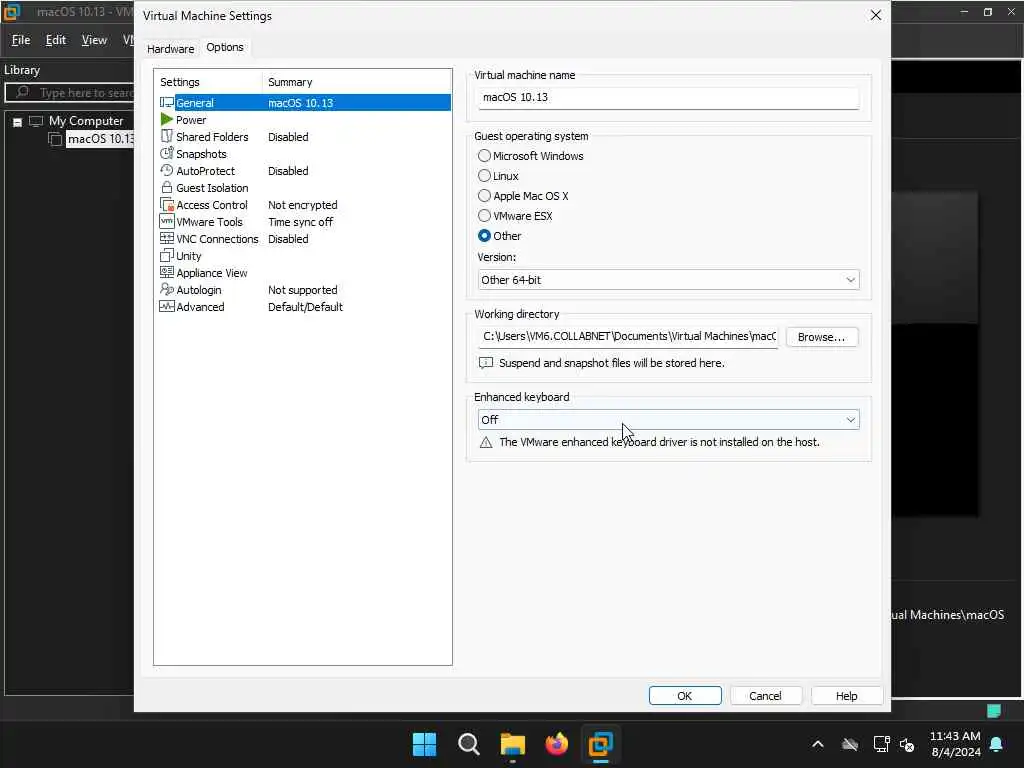Click the Autologin user icon
The image size is (1024, 768).
coord(167,289)
